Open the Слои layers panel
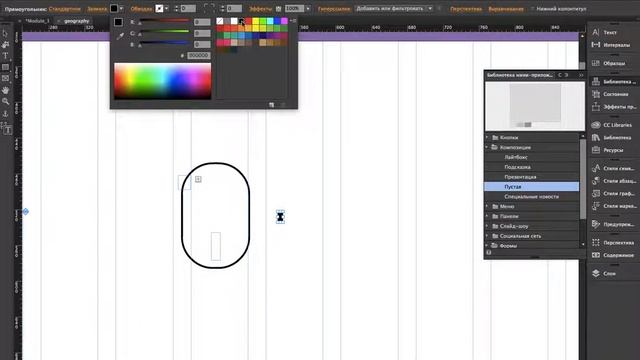The image size is (640, 360). tap(603, 273)
